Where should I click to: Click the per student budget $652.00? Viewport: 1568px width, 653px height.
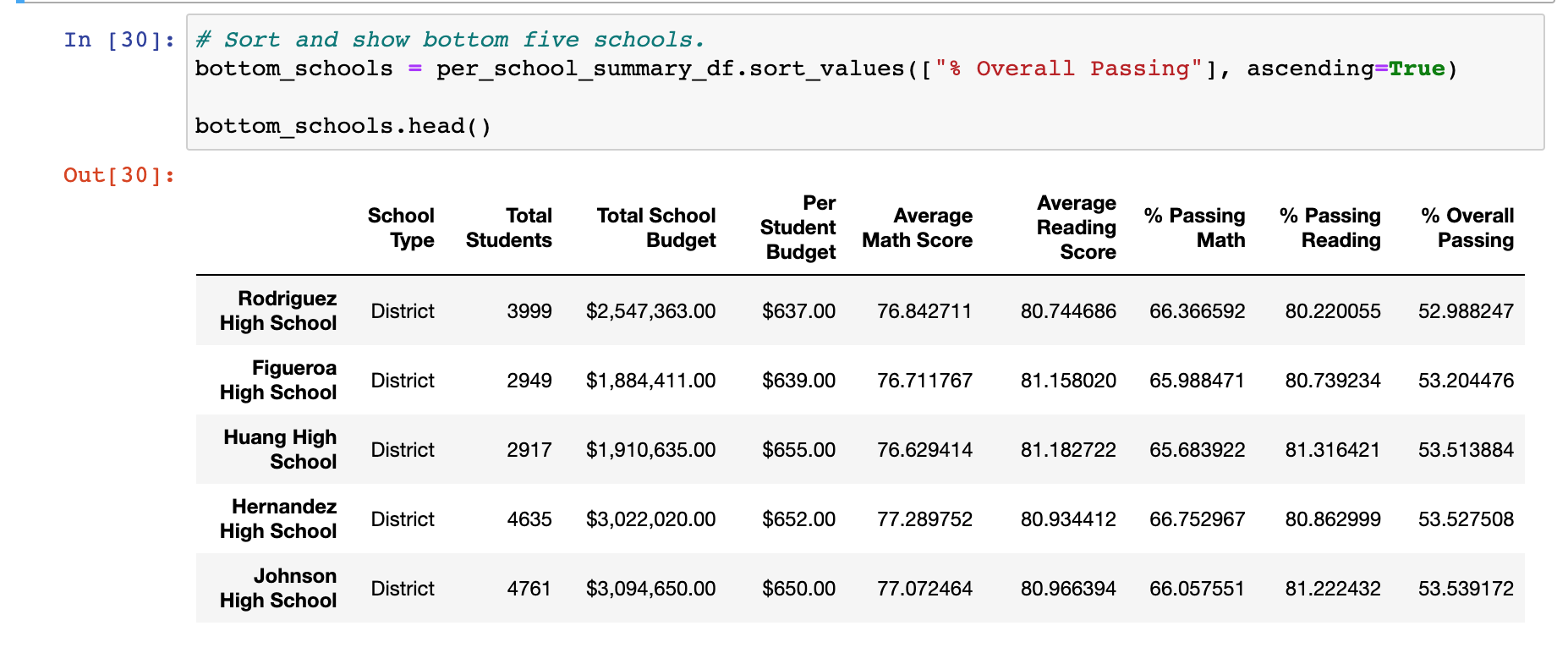(x=798, y=519)
